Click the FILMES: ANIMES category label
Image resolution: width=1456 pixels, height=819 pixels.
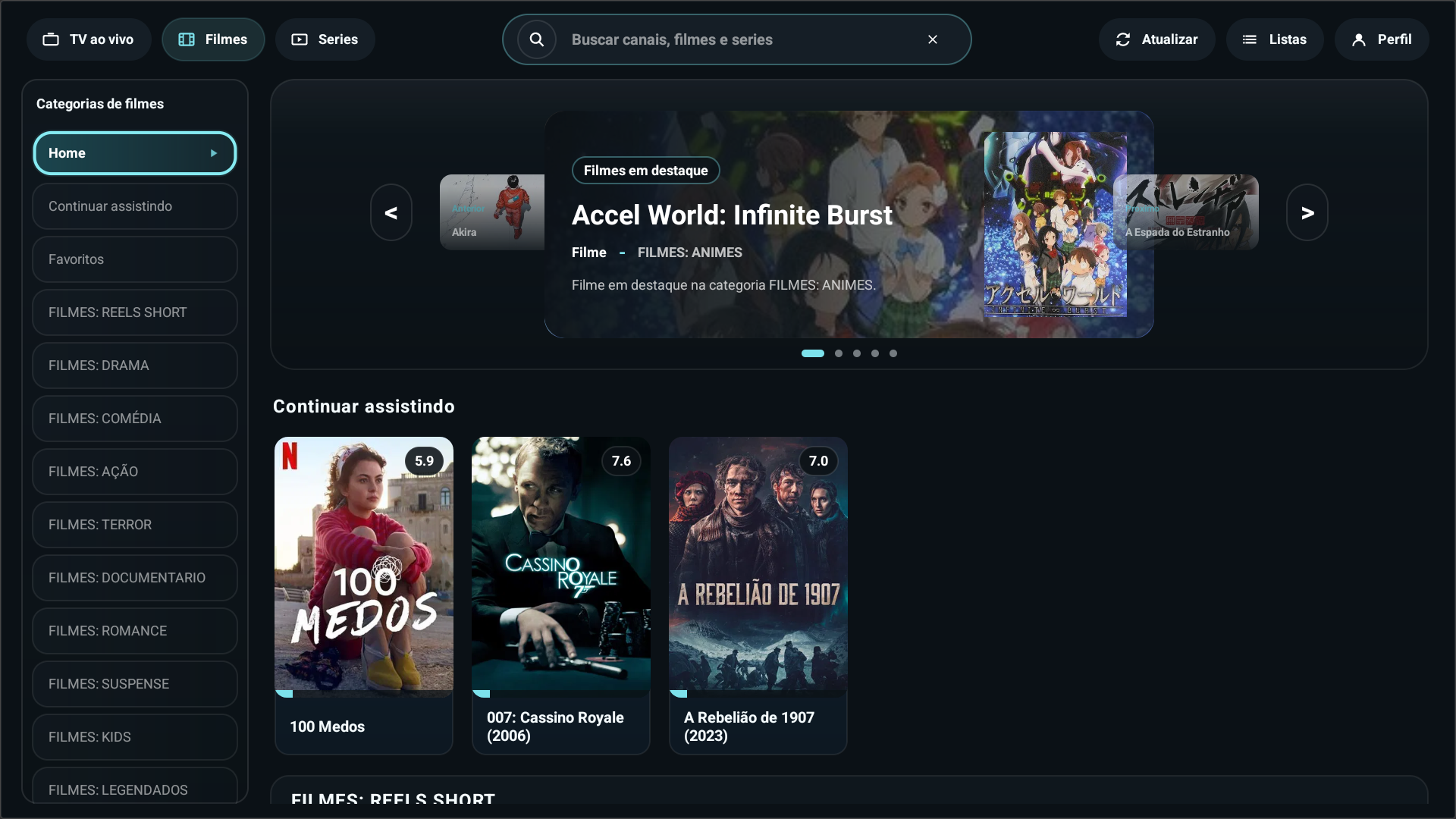690,253
